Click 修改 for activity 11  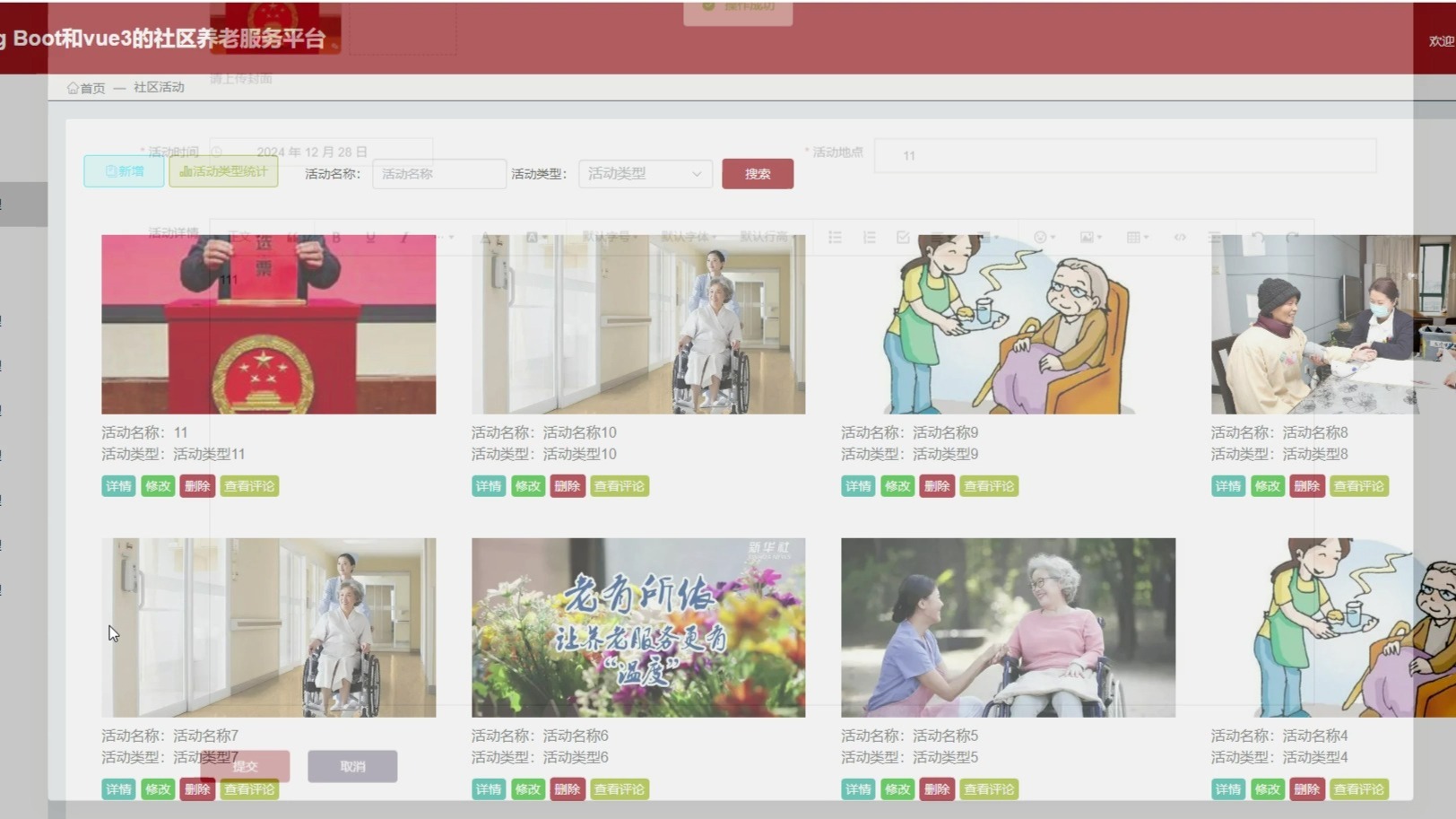[158, 486]
